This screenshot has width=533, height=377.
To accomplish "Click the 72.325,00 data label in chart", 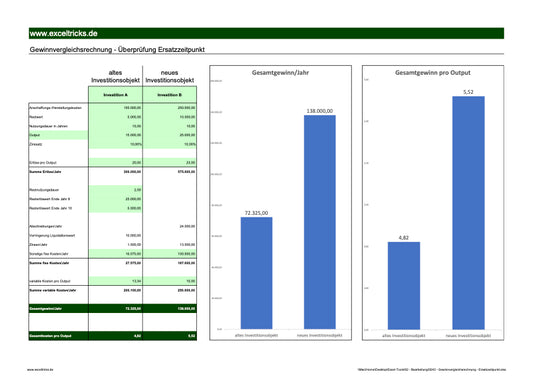I will pos(256,213).
